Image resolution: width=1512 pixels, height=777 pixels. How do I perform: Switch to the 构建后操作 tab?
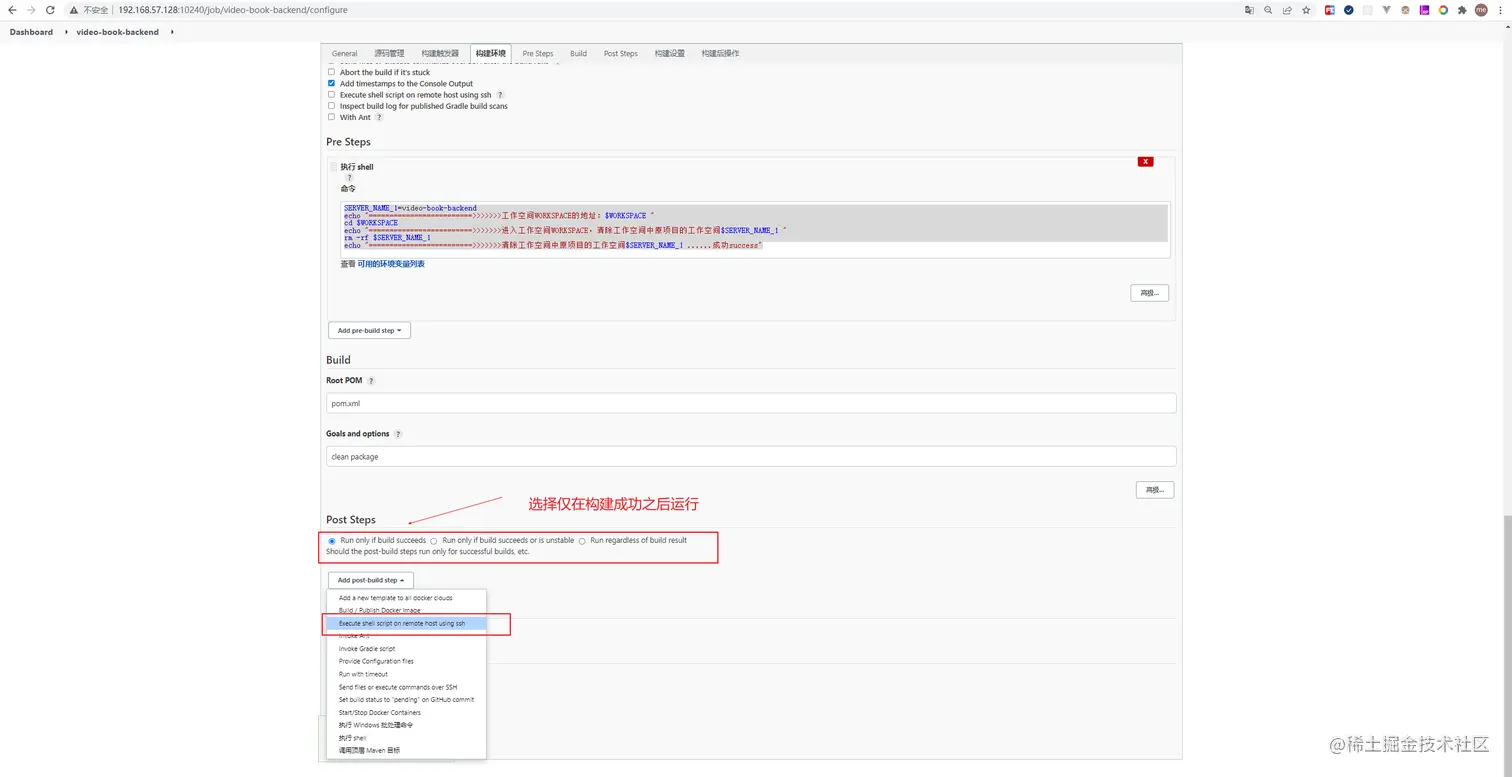pos(720,53)
